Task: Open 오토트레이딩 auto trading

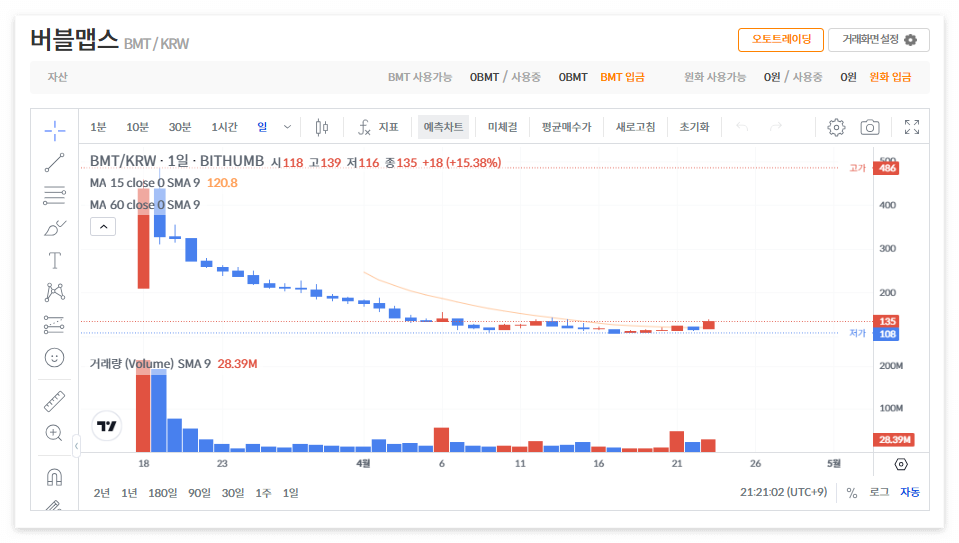Action: point(781,40)
